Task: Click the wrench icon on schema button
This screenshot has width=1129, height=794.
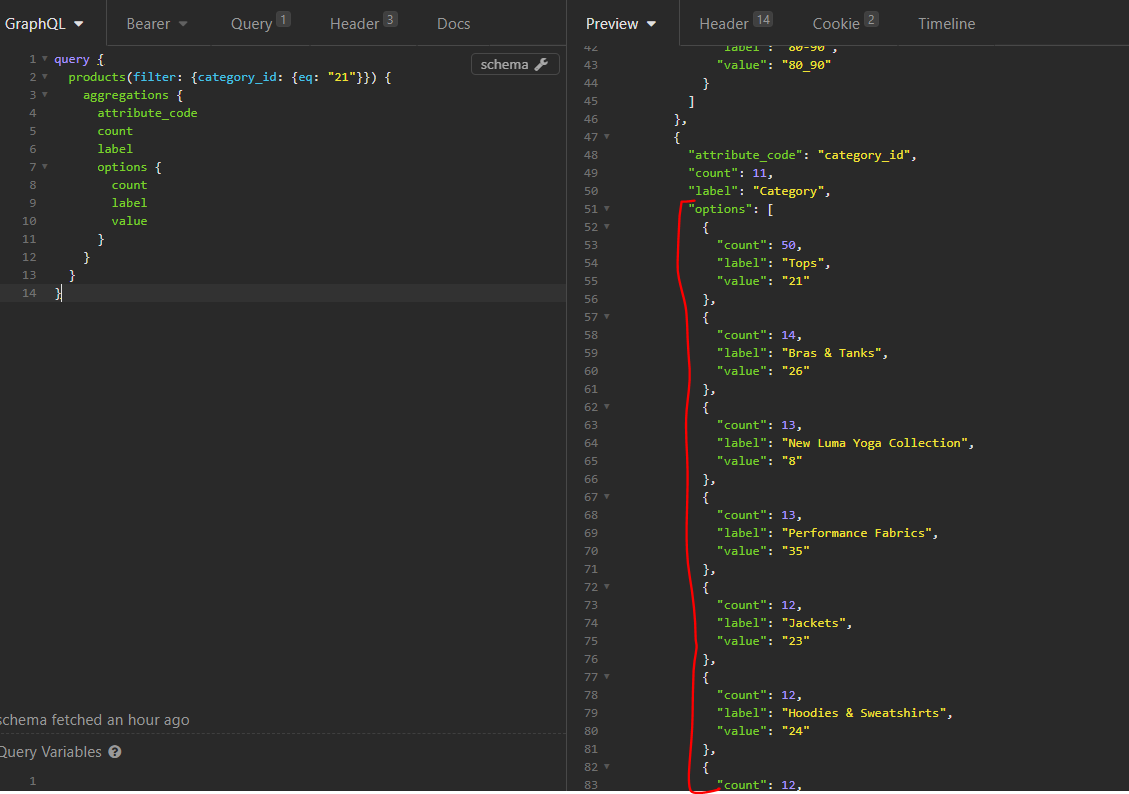Action: coord(541,64)
